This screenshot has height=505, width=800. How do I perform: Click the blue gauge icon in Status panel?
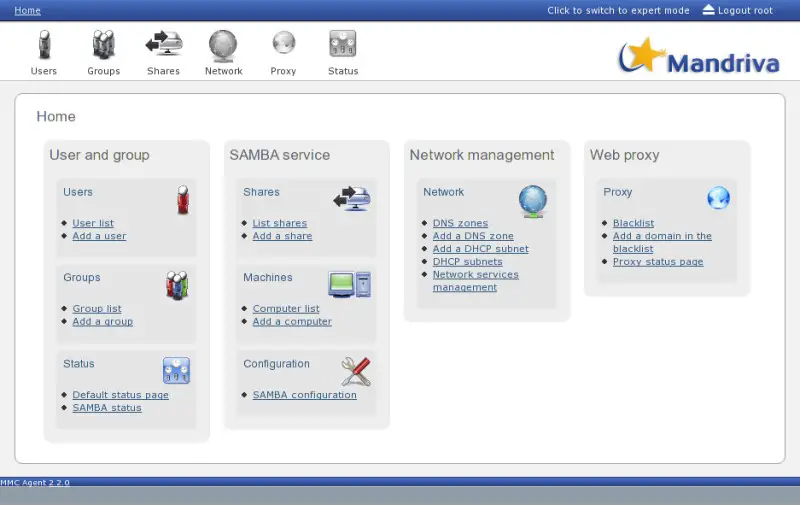177,370
